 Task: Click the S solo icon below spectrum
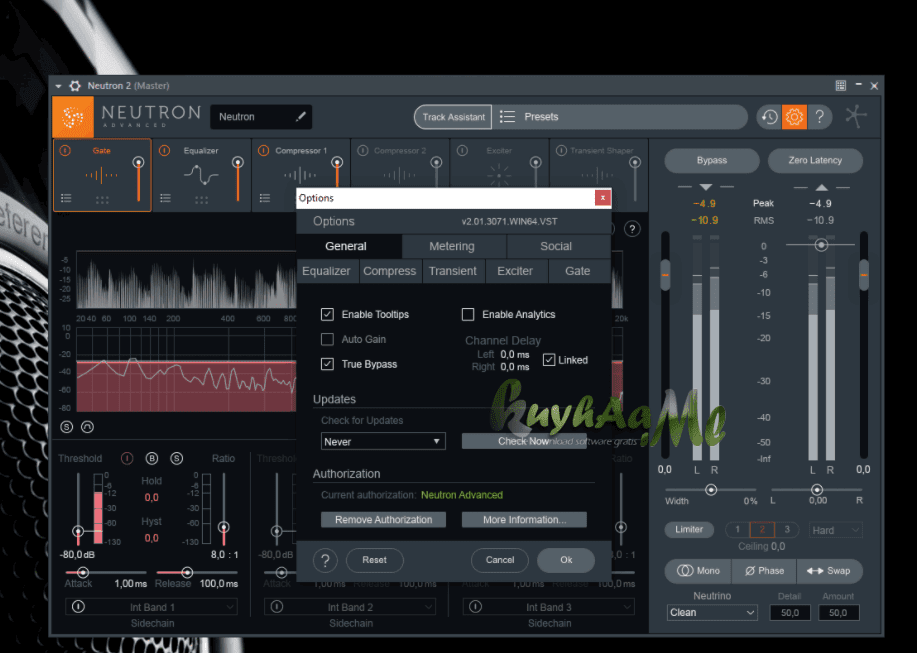(x=67, y=427)
